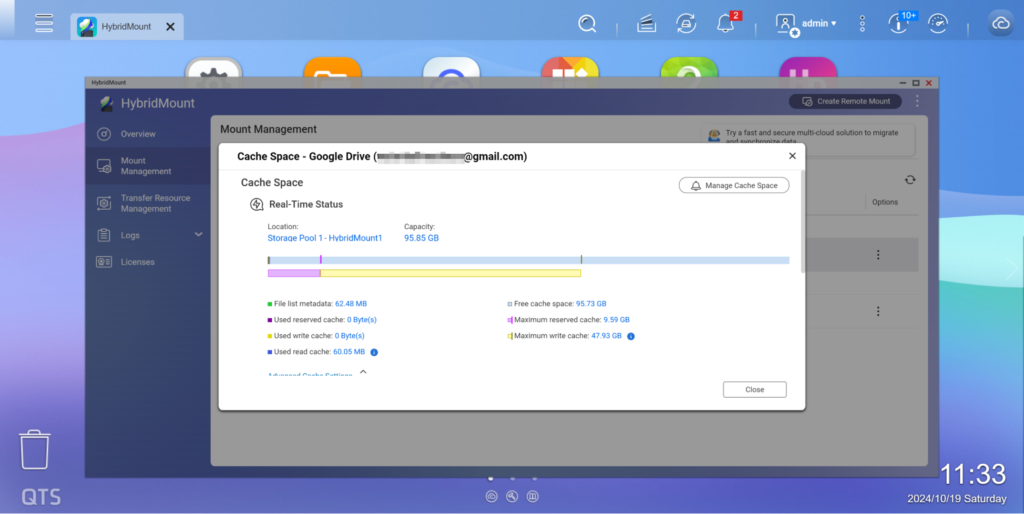Click the Manage Cache Space button
Viewport: 1024px width, 514px height.
click(x=734, y=185)
